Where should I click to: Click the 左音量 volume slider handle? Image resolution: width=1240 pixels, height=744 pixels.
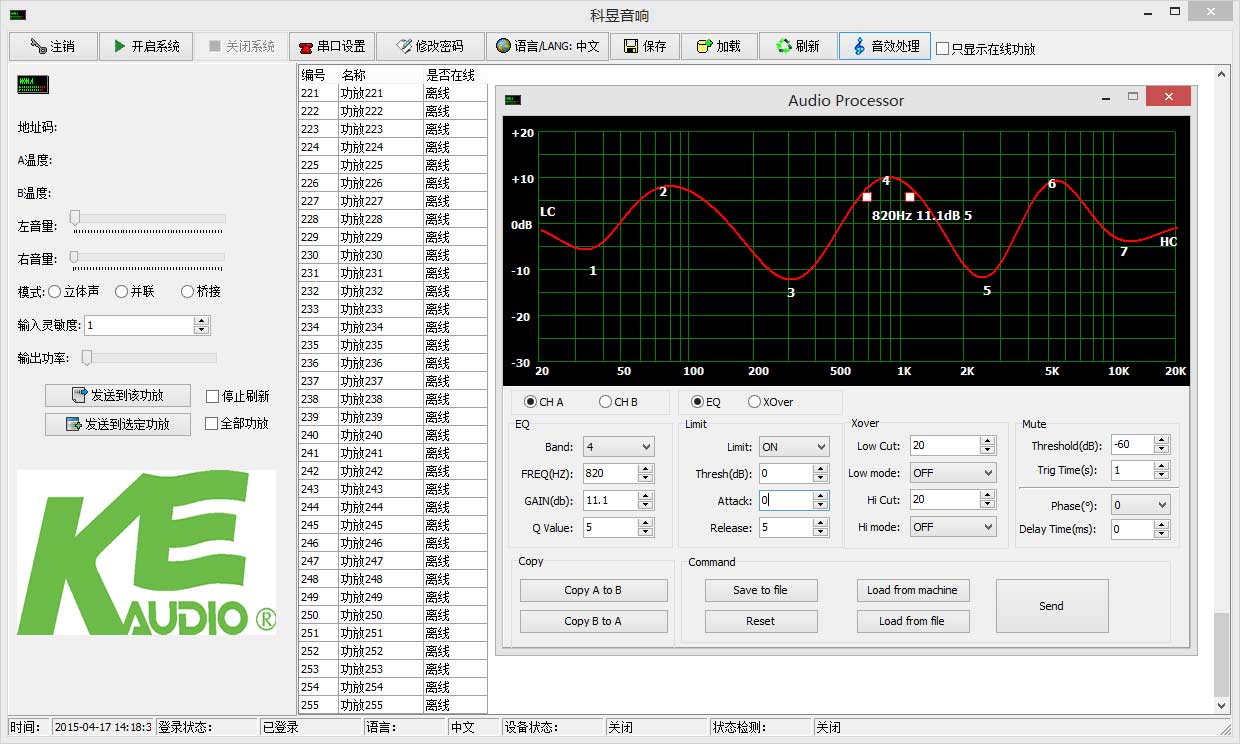(74, 217)
